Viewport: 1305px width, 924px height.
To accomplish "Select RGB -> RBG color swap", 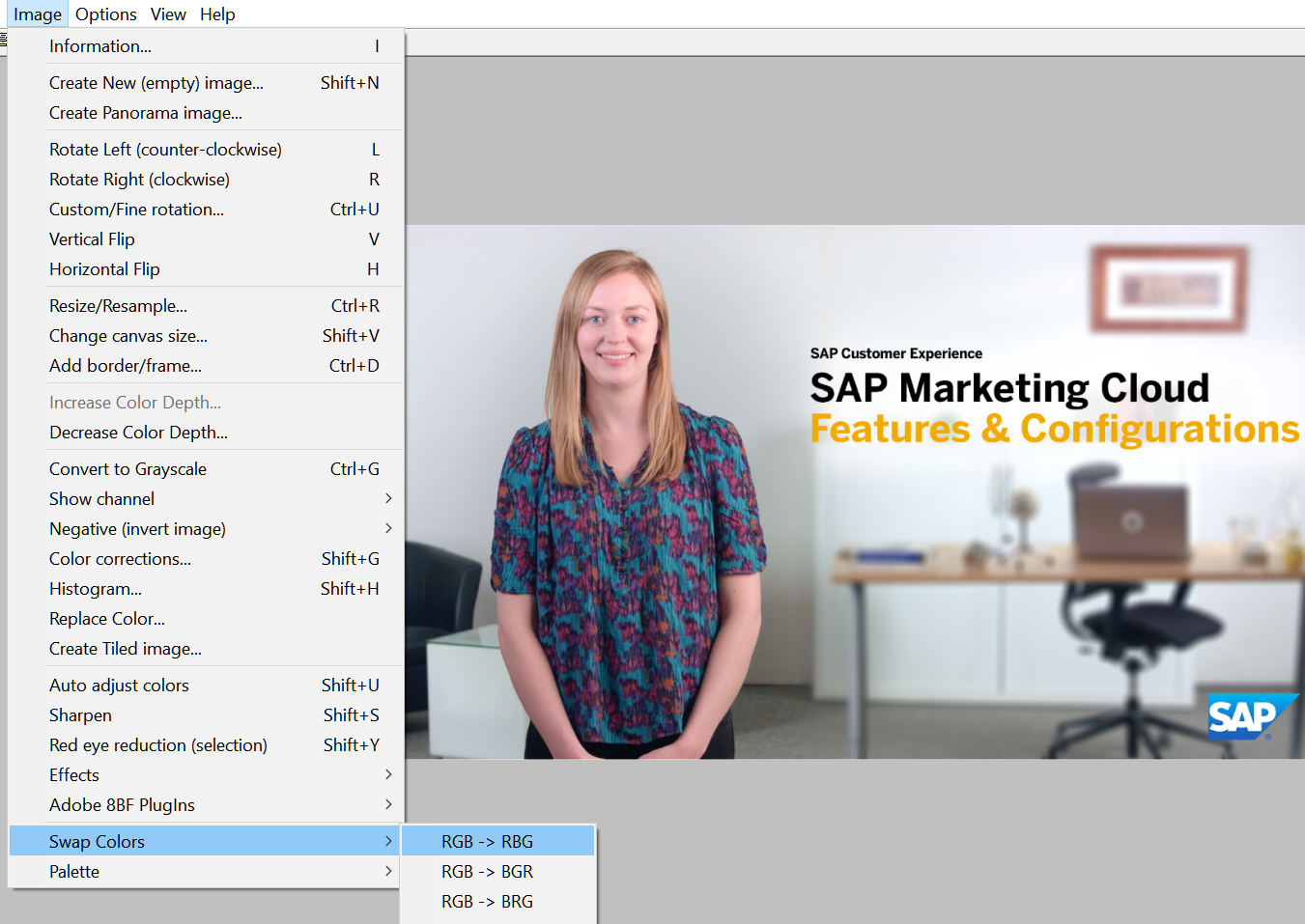I will [498, 842].
